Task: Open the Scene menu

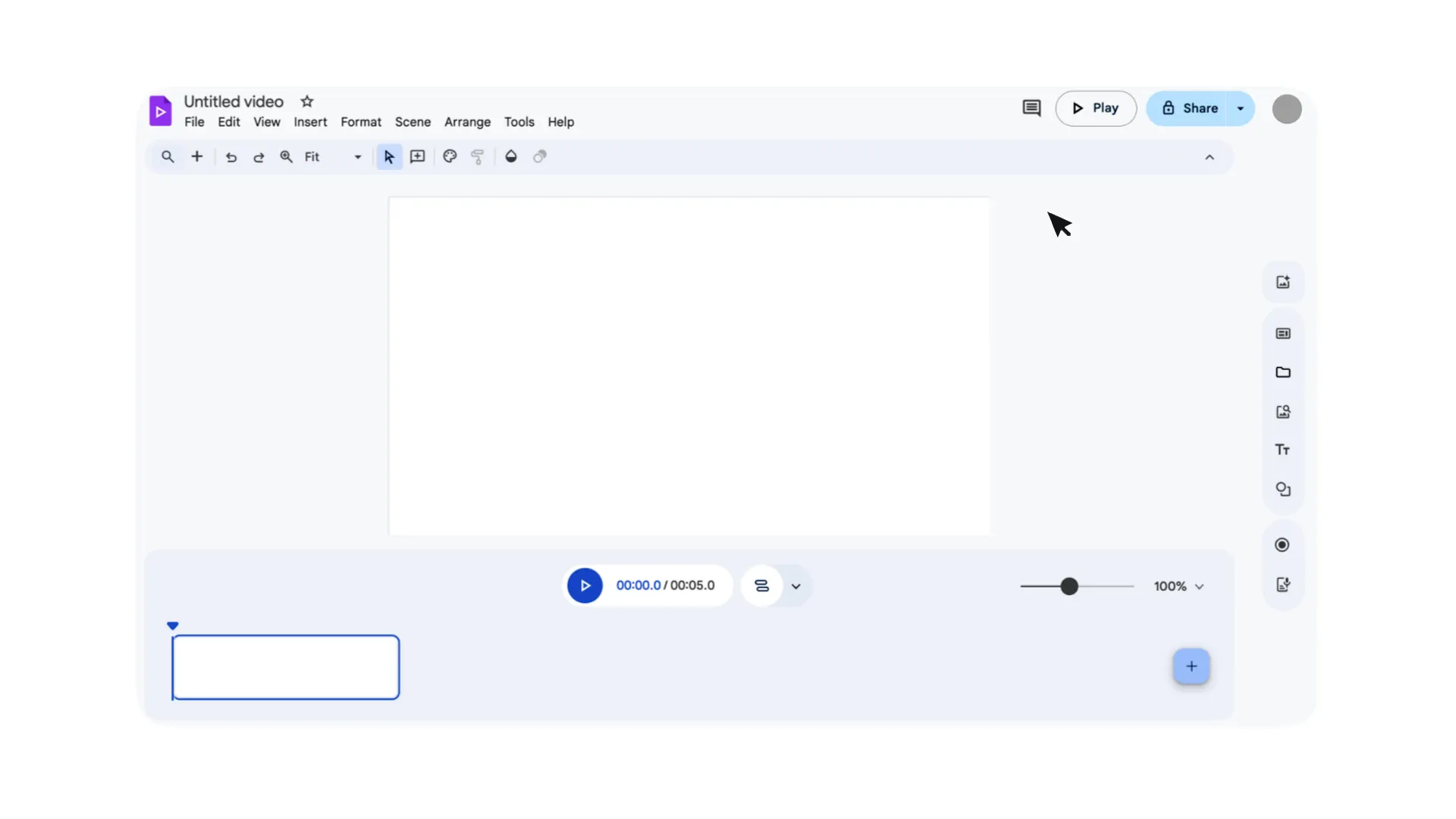Action: pos(413,121)
